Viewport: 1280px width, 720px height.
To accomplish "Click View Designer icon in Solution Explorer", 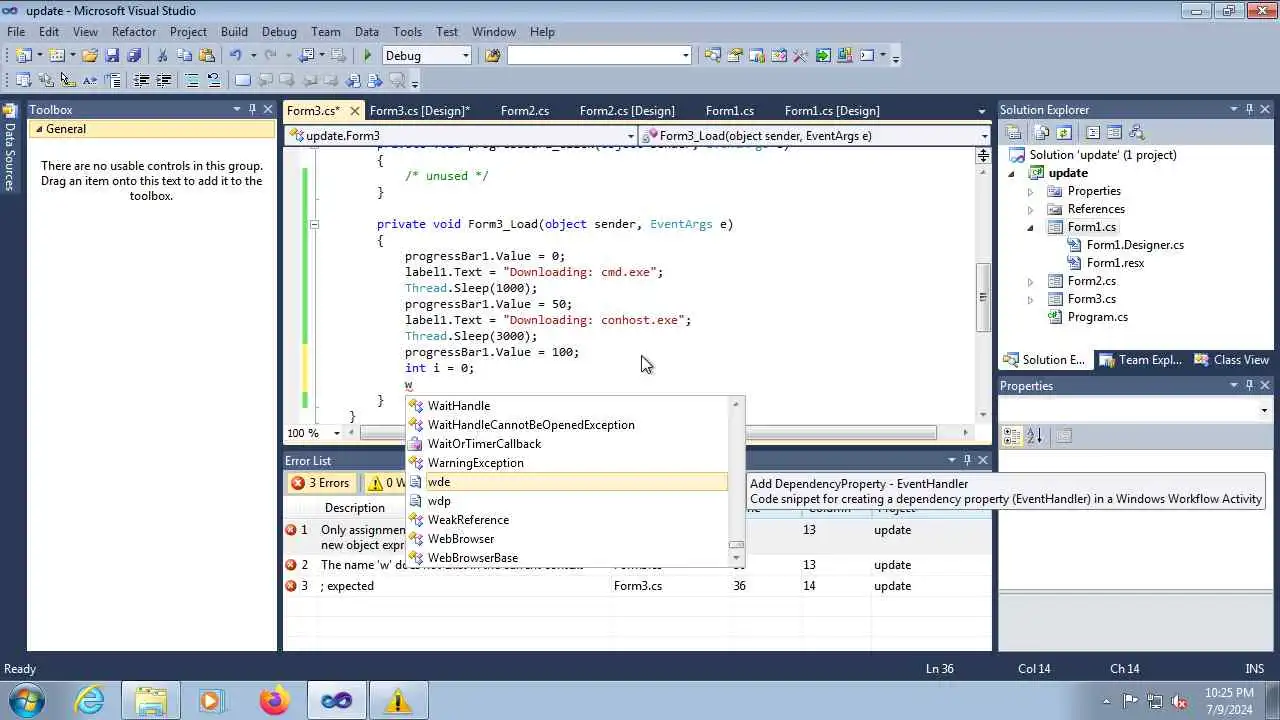I will [x=1114, y=133].
